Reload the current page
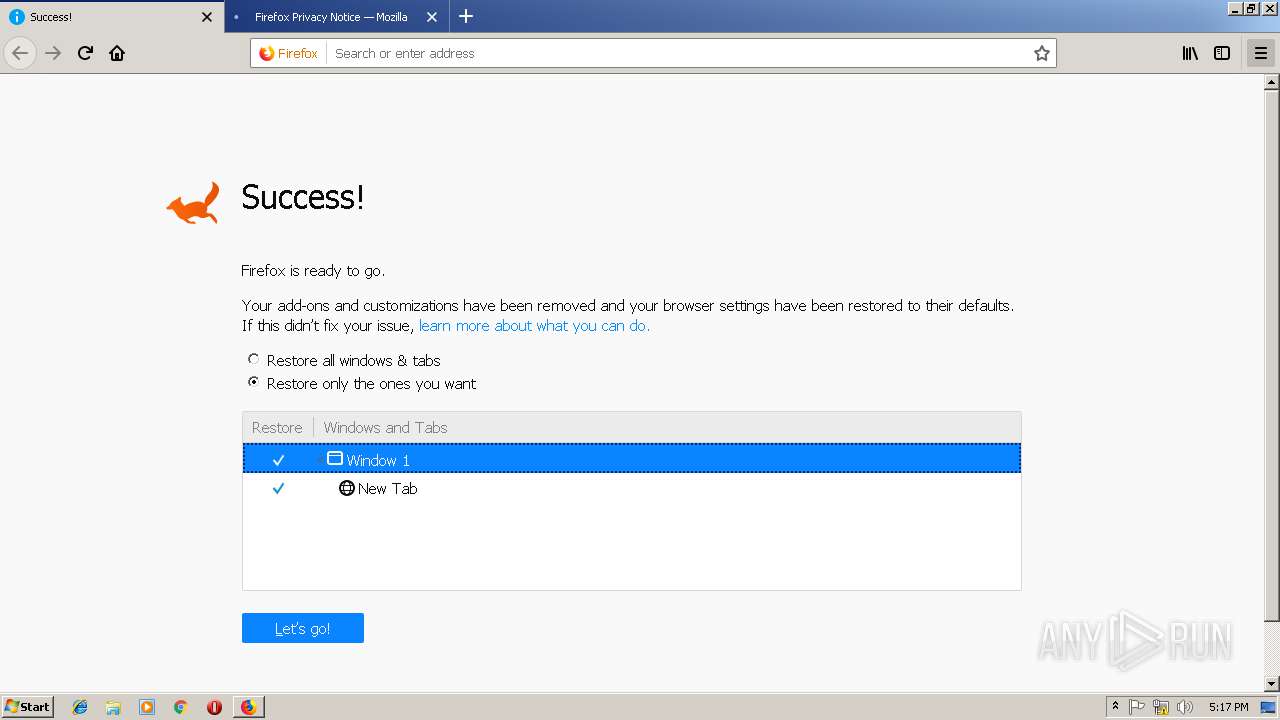The width and height of the screenshot is (1280, 720). [85, 53]
